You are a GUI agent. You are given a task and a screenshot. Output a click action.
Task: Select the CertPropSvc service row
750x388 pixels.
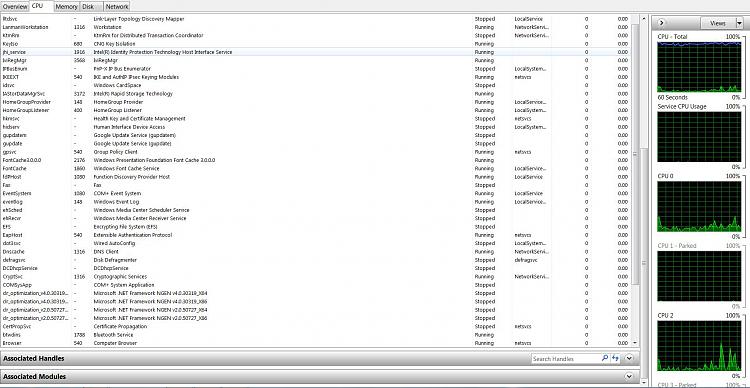pos(316,326)
